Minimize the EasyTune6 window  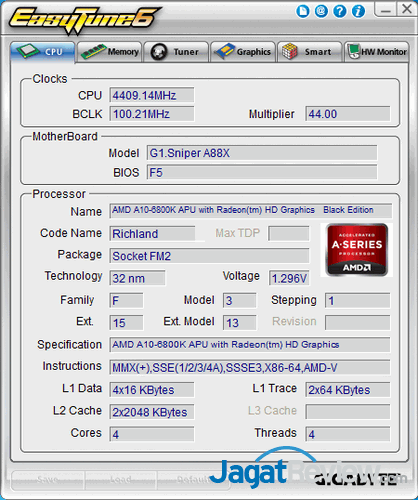pyautogui.click(x=386, y=9)
